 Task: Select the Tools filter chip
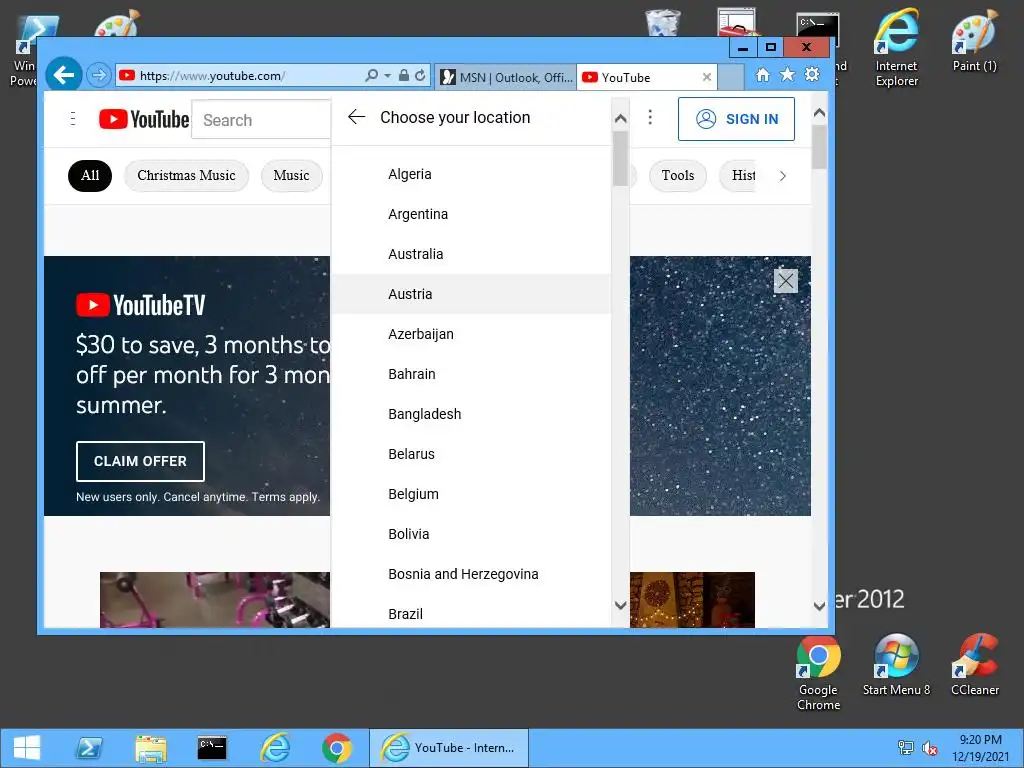click(678, 176)
